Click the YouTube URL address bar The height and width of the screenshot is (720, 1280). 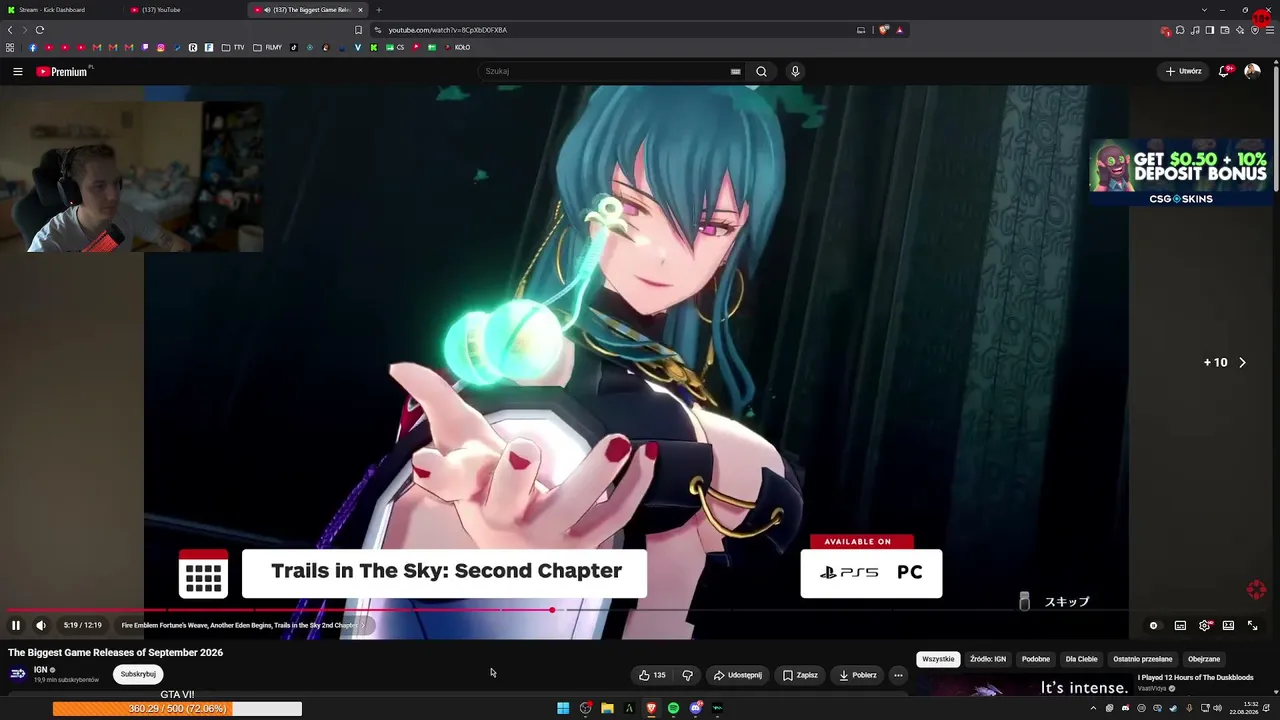(612, 30)
